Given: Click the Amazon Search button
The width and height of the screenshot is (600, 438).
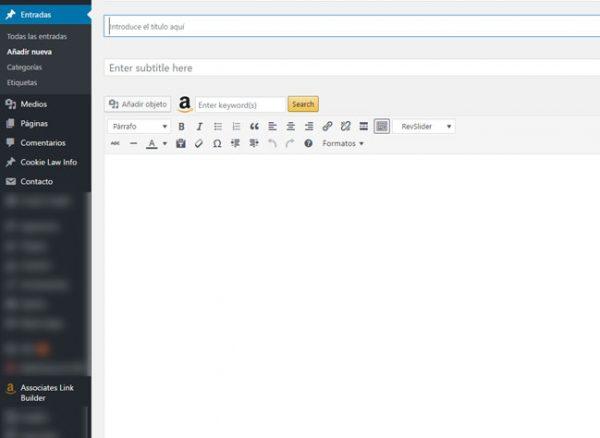Looking at the screenshot, I should 303,104.
